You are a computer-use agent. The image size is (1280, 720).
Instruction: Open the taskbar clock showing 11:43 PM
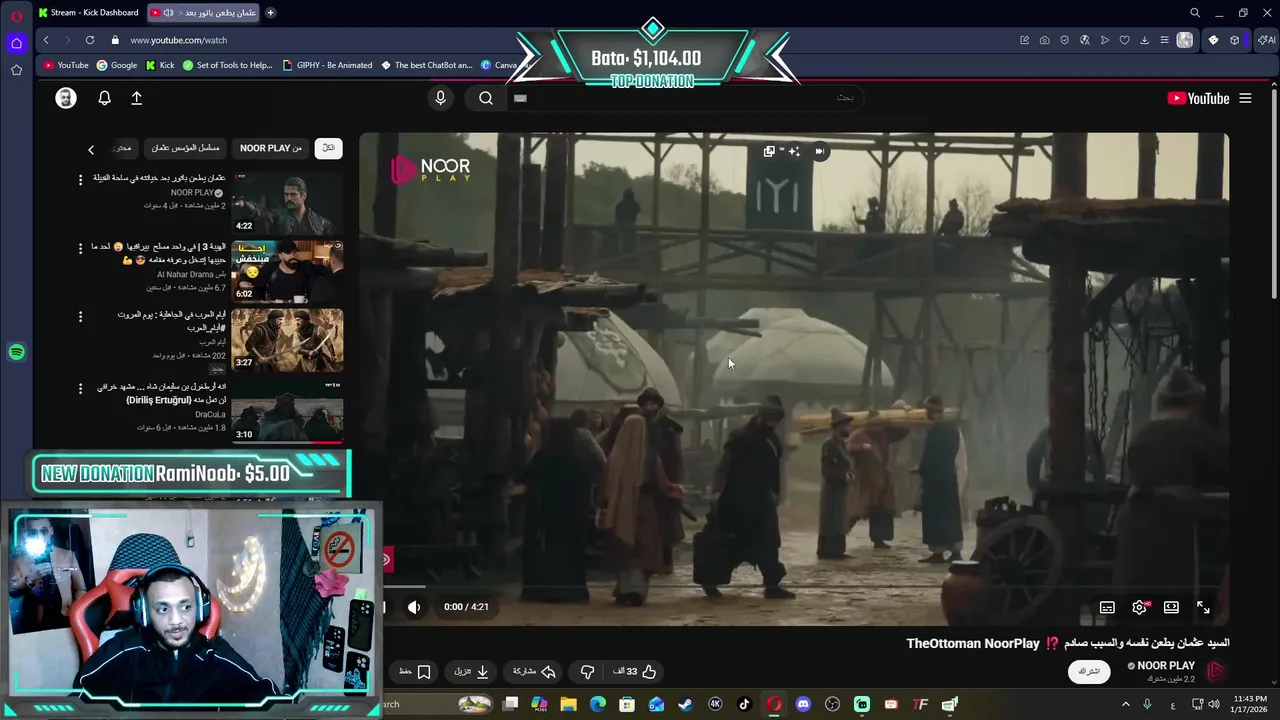click(1250, 704)
